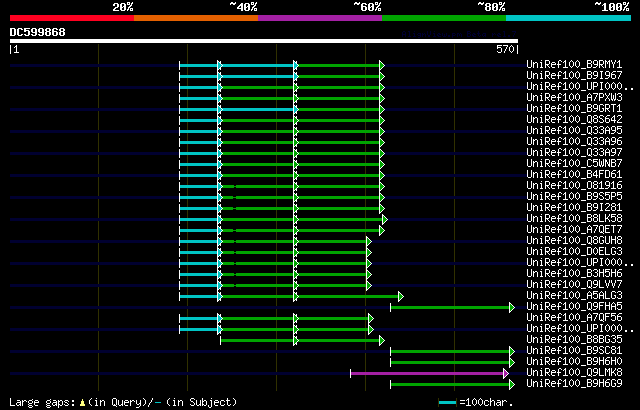The image size is (640, 410).
Task: Open subject UniRef100_B9SC81
Action: 574,351
